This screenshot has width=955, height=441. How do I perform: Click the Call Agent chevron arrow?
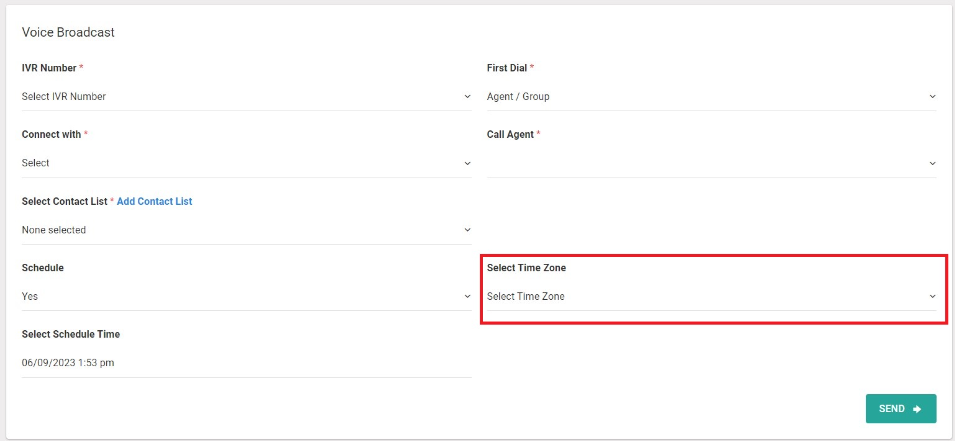point(932,163)
